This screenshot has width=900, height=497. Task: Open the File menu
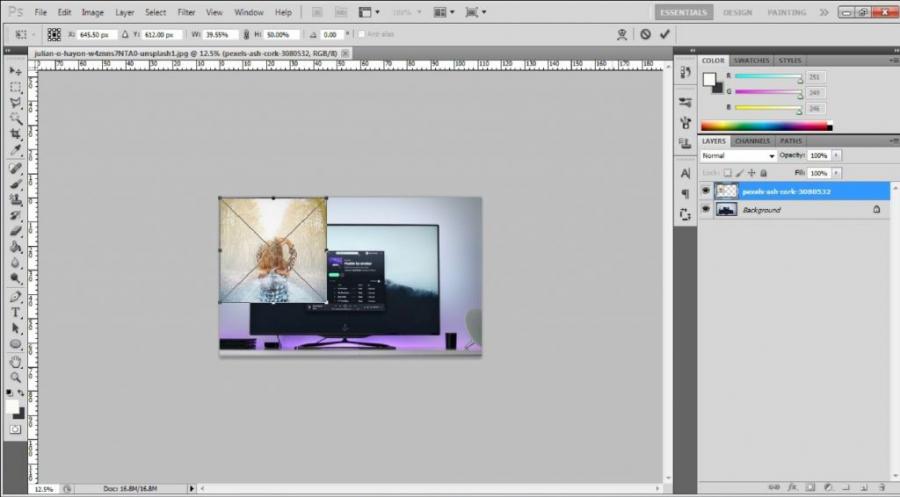40,12
